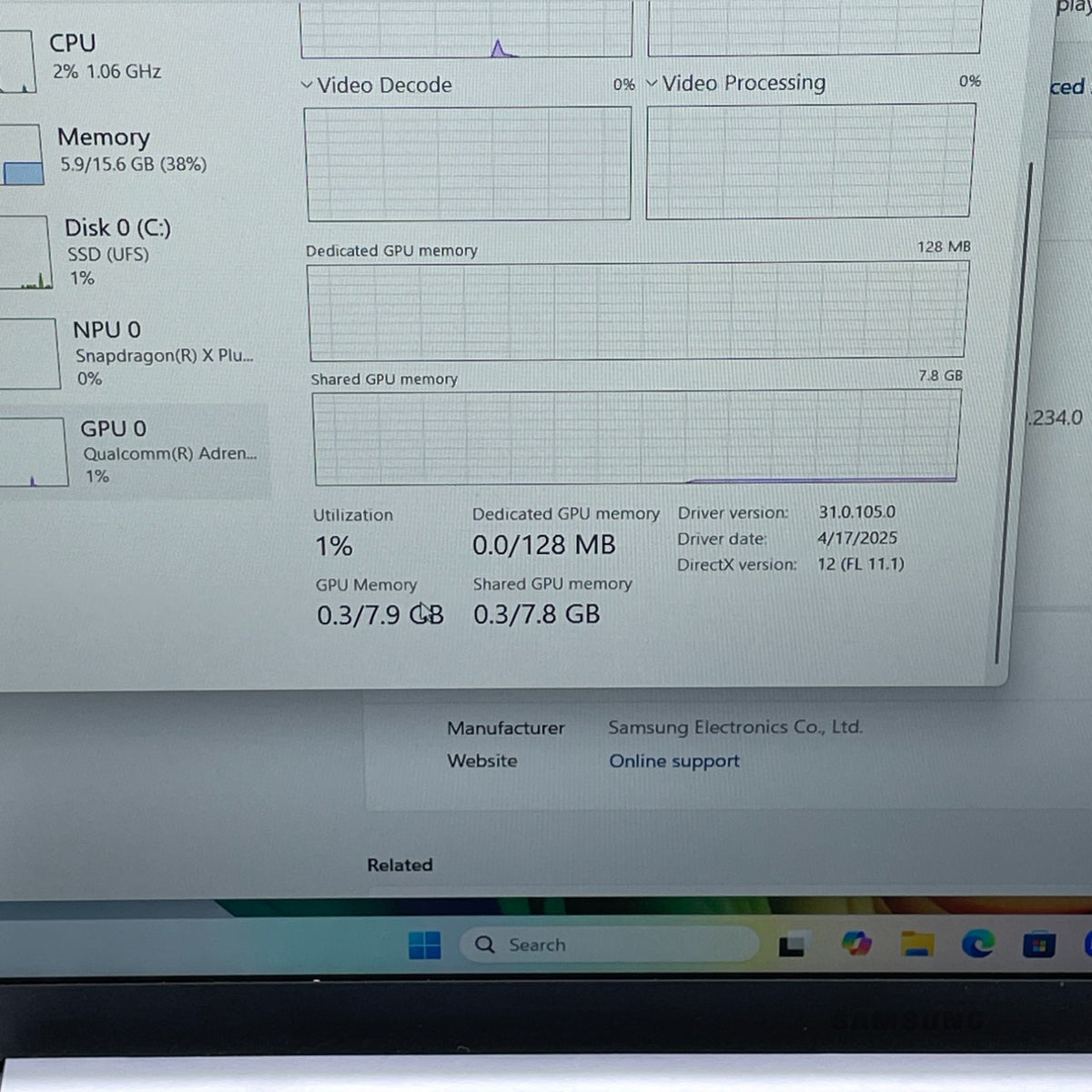This screenshot has height=1092, width=1092.
Task: Open the Windows Start menu icon
Action: tap(424, 945)
